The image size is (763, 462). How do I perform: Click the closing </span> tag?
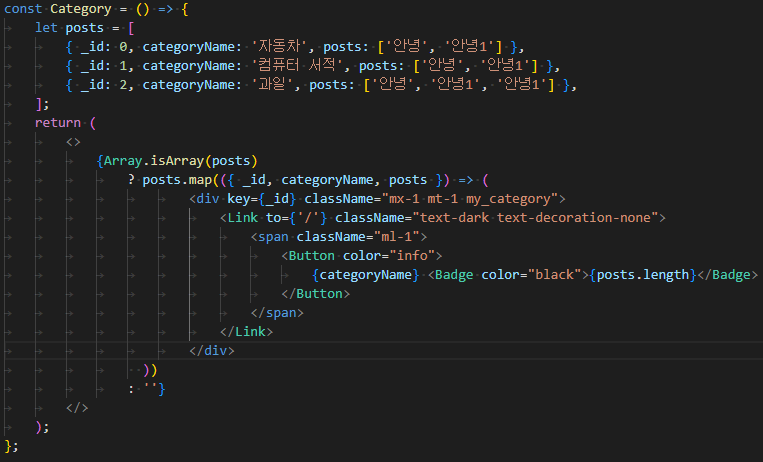[277, 313]
